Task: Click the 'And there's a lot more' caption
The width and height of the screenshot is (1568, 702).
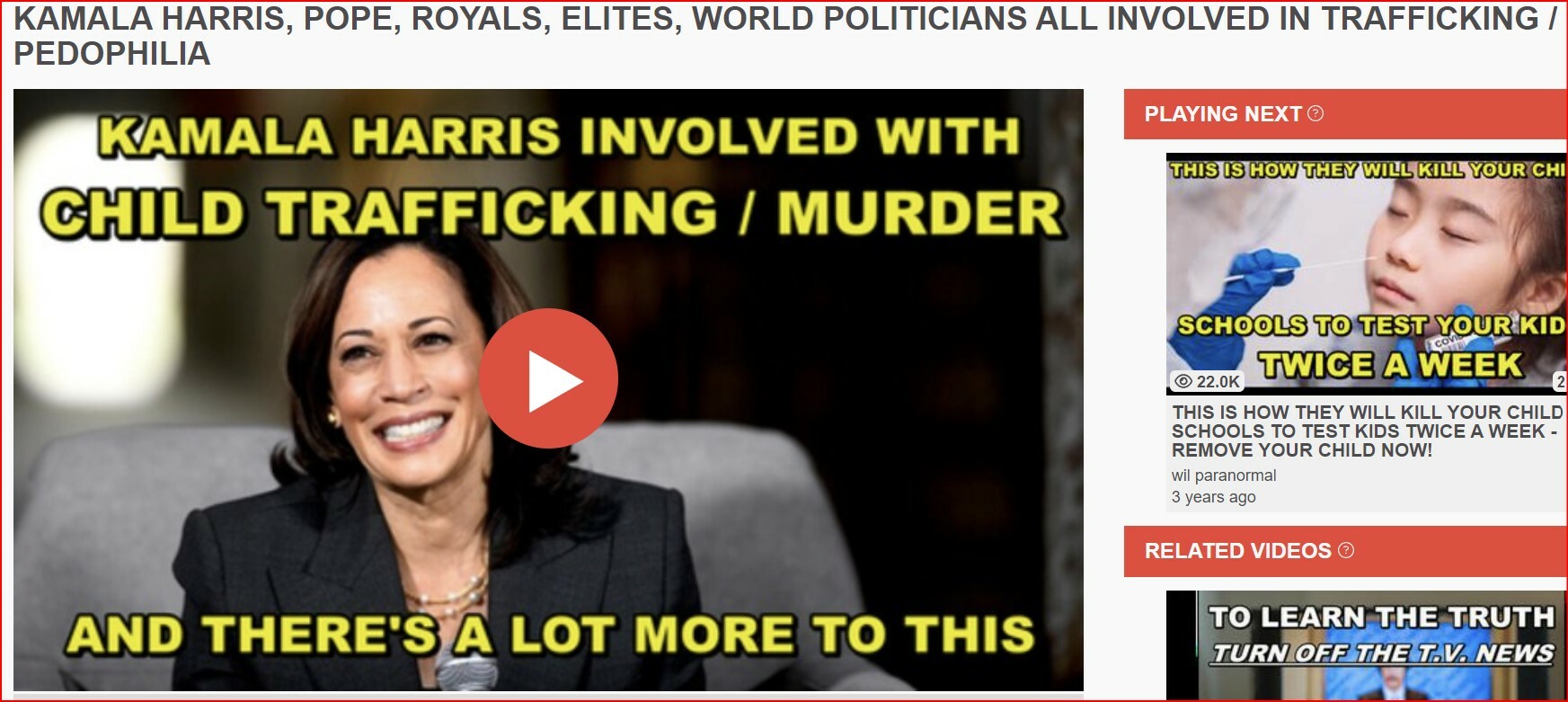Action: click(x=550, y=634)
